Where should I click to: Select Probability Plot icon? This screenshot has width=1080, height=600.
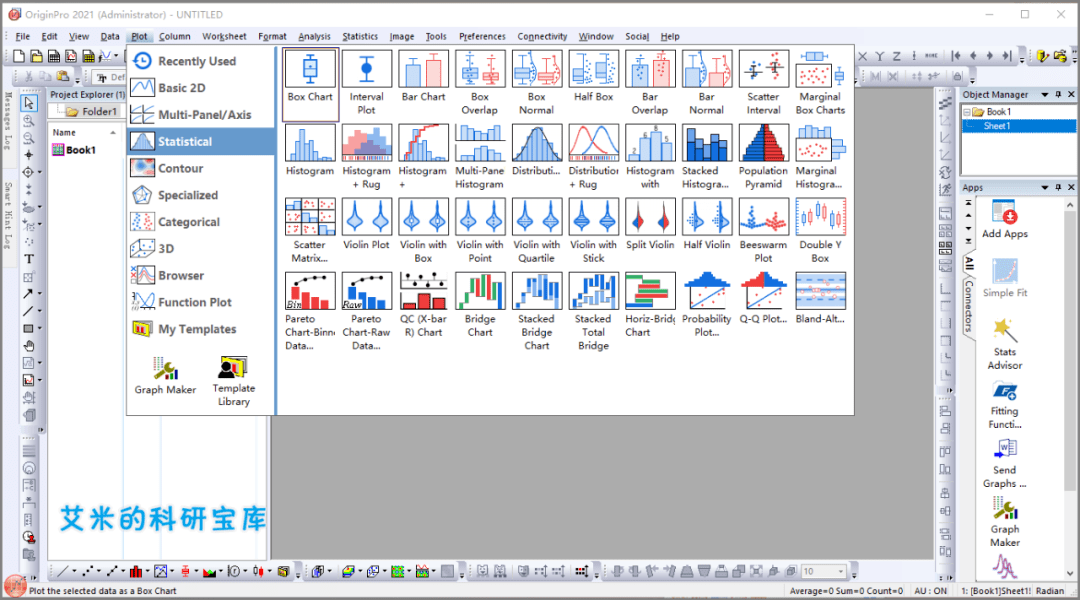(706, 304)
